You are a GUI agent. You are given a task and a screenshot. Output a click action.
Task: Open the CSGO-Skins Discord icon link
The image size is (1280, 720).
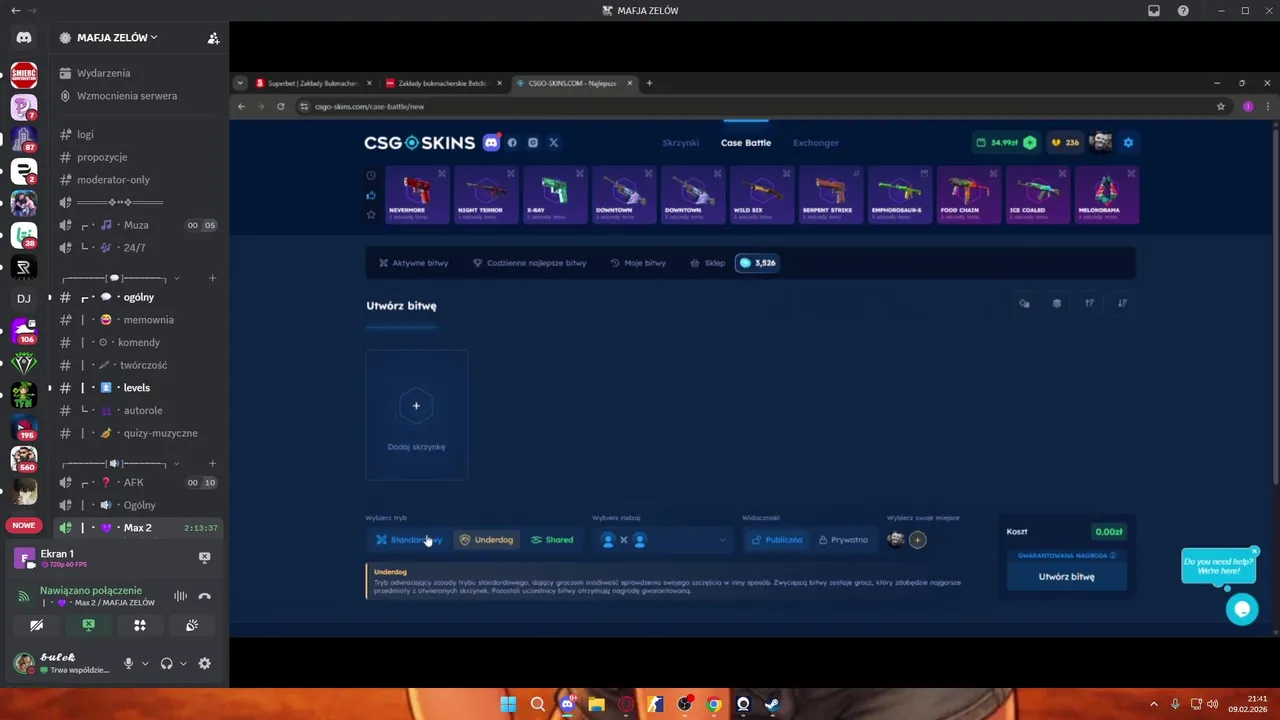491,143
